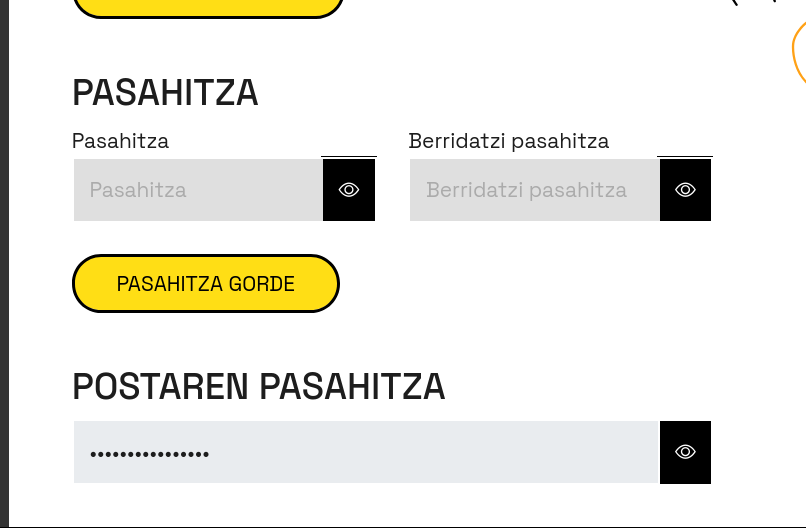Click the Berridatzi pasahitza label text
Screen dimensions: 806x528
[x=508, y=141]
